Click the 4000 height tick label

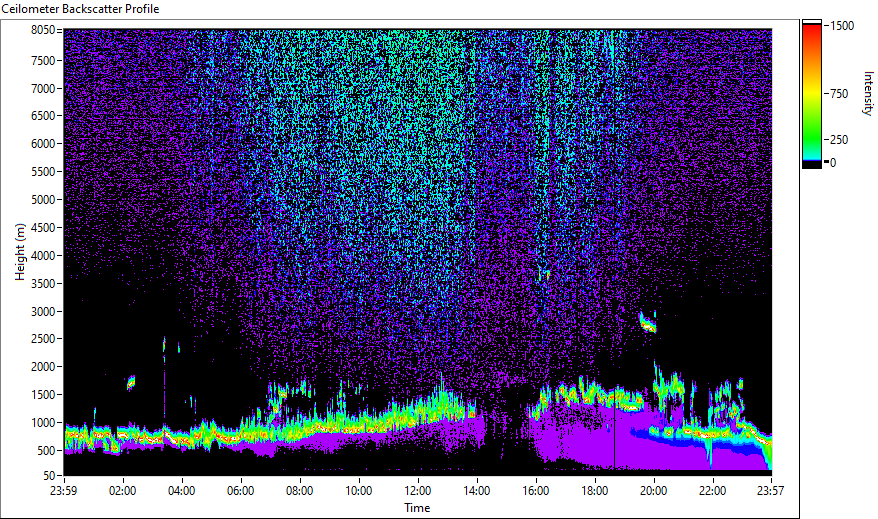pos(43,256)
